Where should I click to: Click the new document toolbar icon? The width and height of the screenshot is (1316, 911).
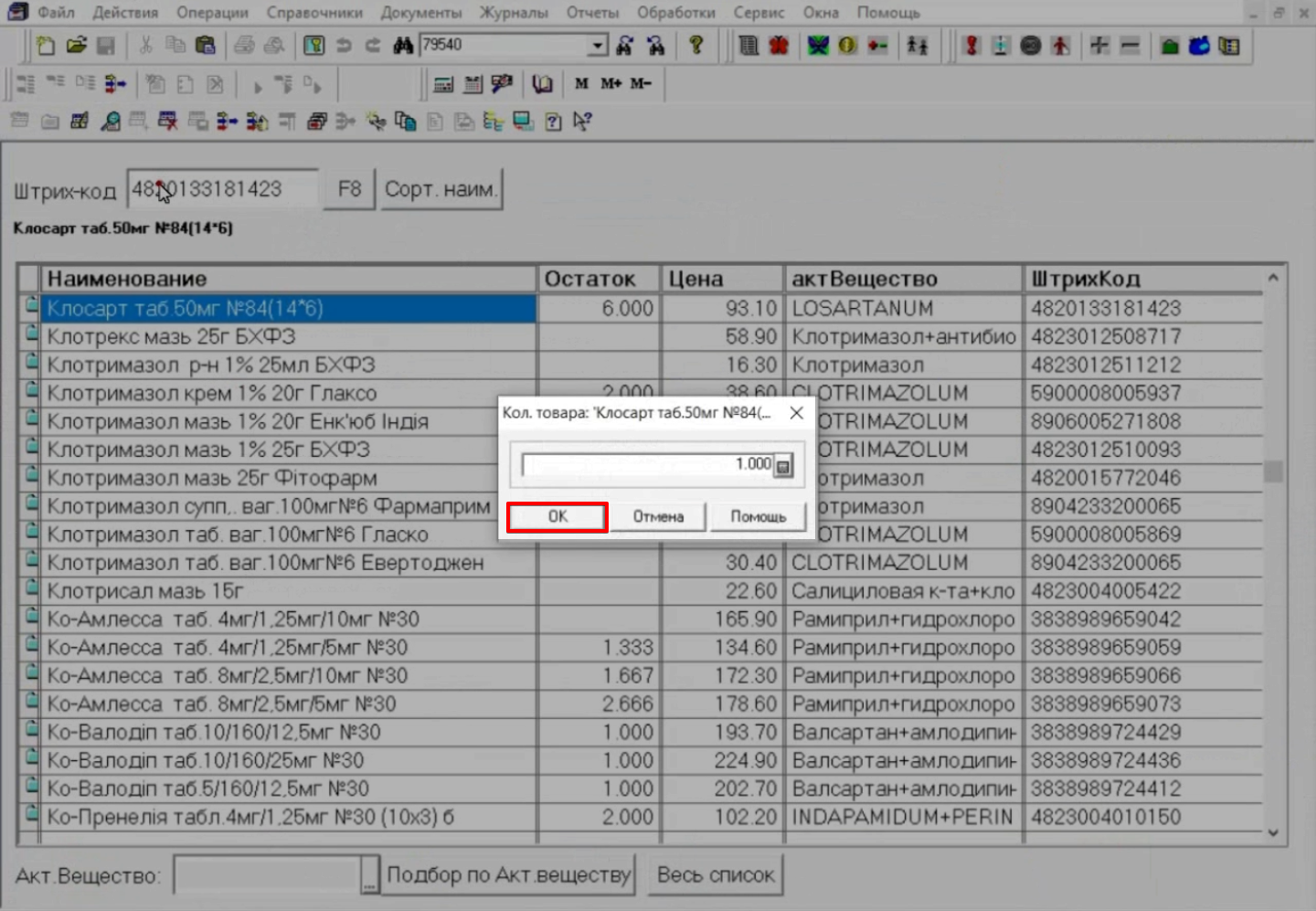[x=45, y=45]
